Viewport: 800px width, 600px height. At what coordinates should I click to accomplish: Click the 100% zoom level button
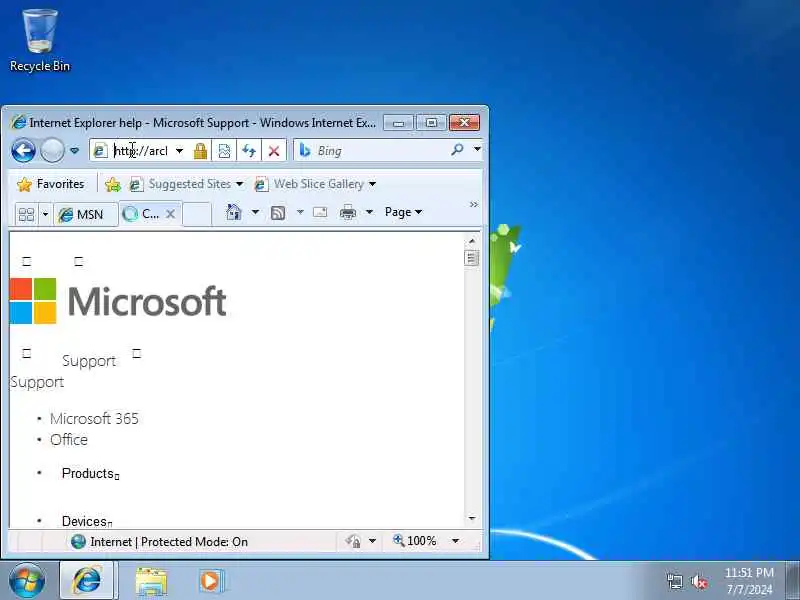pyautogui.click(x=415, y=541)
